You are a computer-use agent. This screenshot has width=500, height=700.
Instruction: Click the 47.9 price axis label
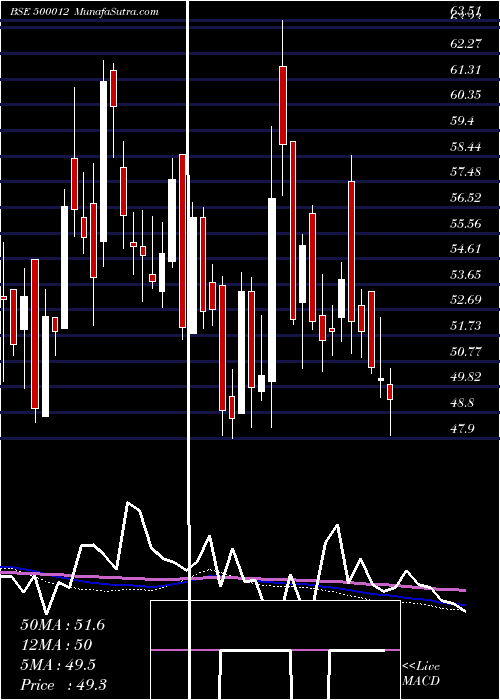462,429
